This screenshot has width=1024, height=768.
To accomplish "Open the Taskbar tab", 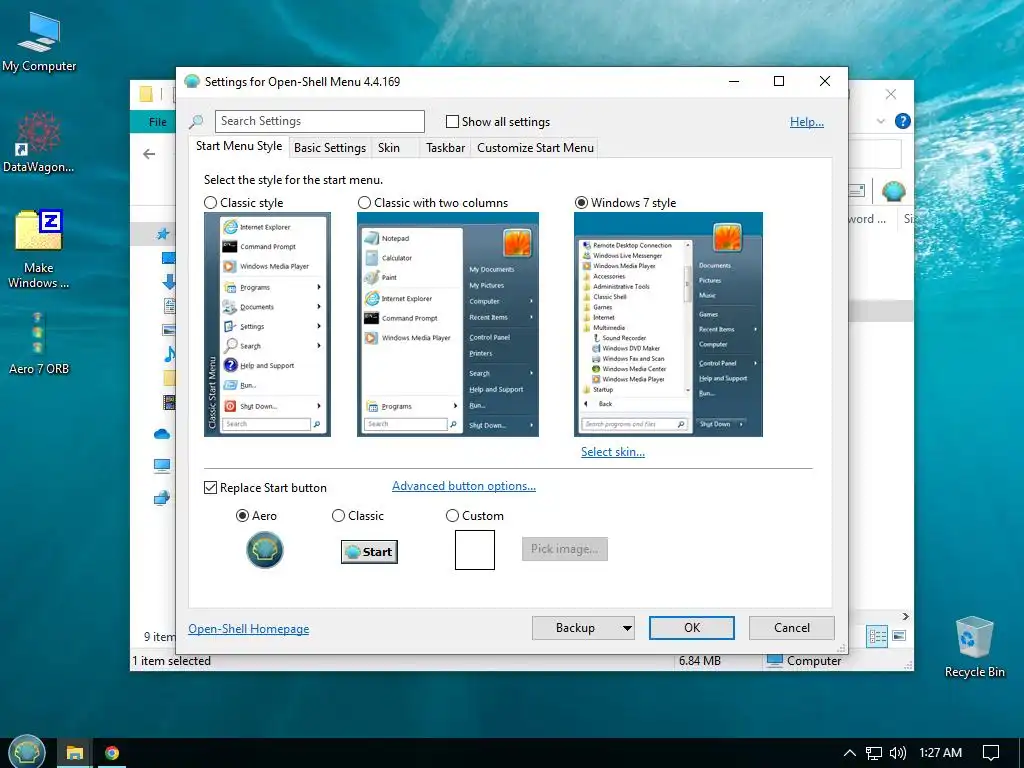I will click(445, 148).
